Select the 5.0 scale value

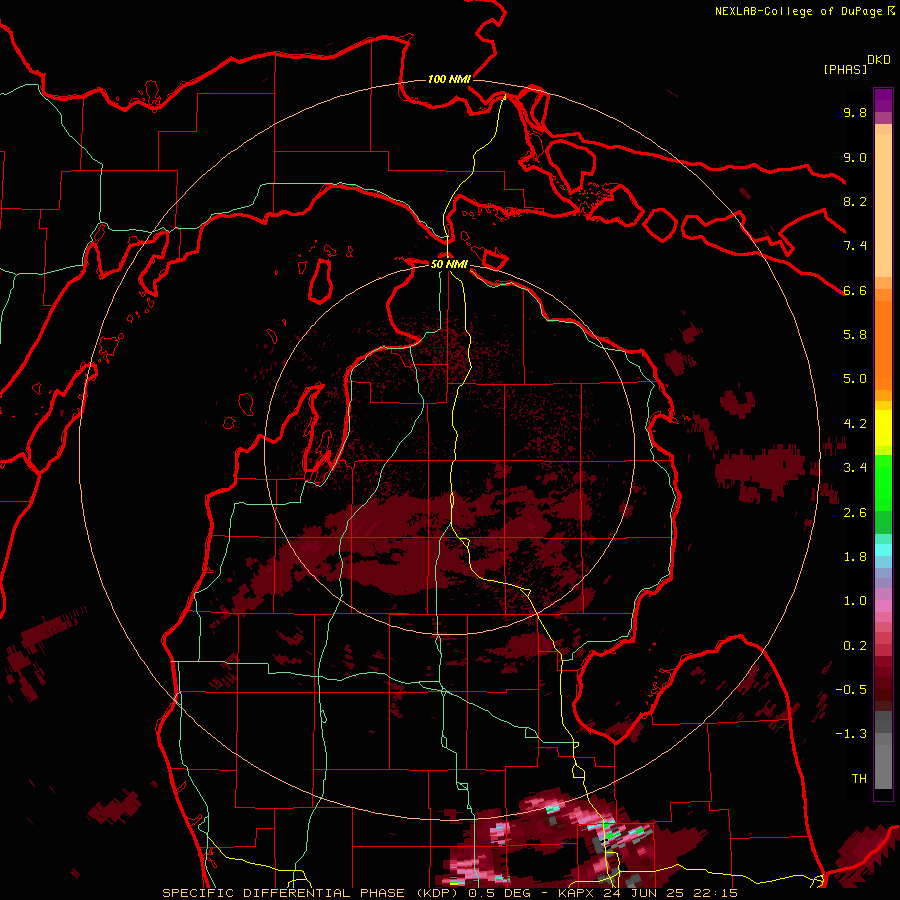pyautogui.click(x=855, y=379)
